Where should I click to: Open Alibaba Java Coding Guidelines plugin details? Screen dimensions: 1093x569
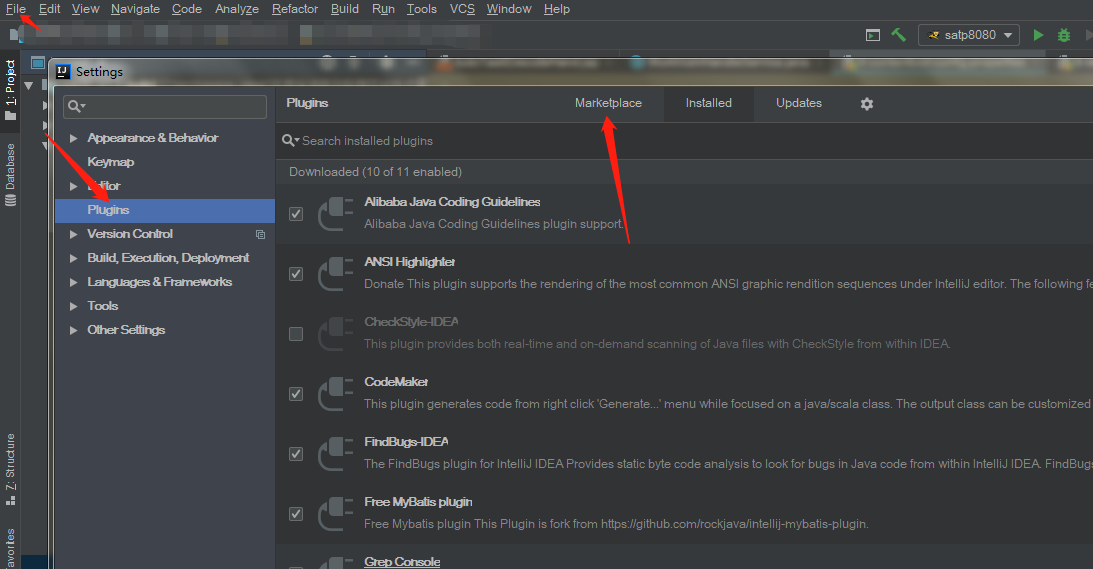452,202
